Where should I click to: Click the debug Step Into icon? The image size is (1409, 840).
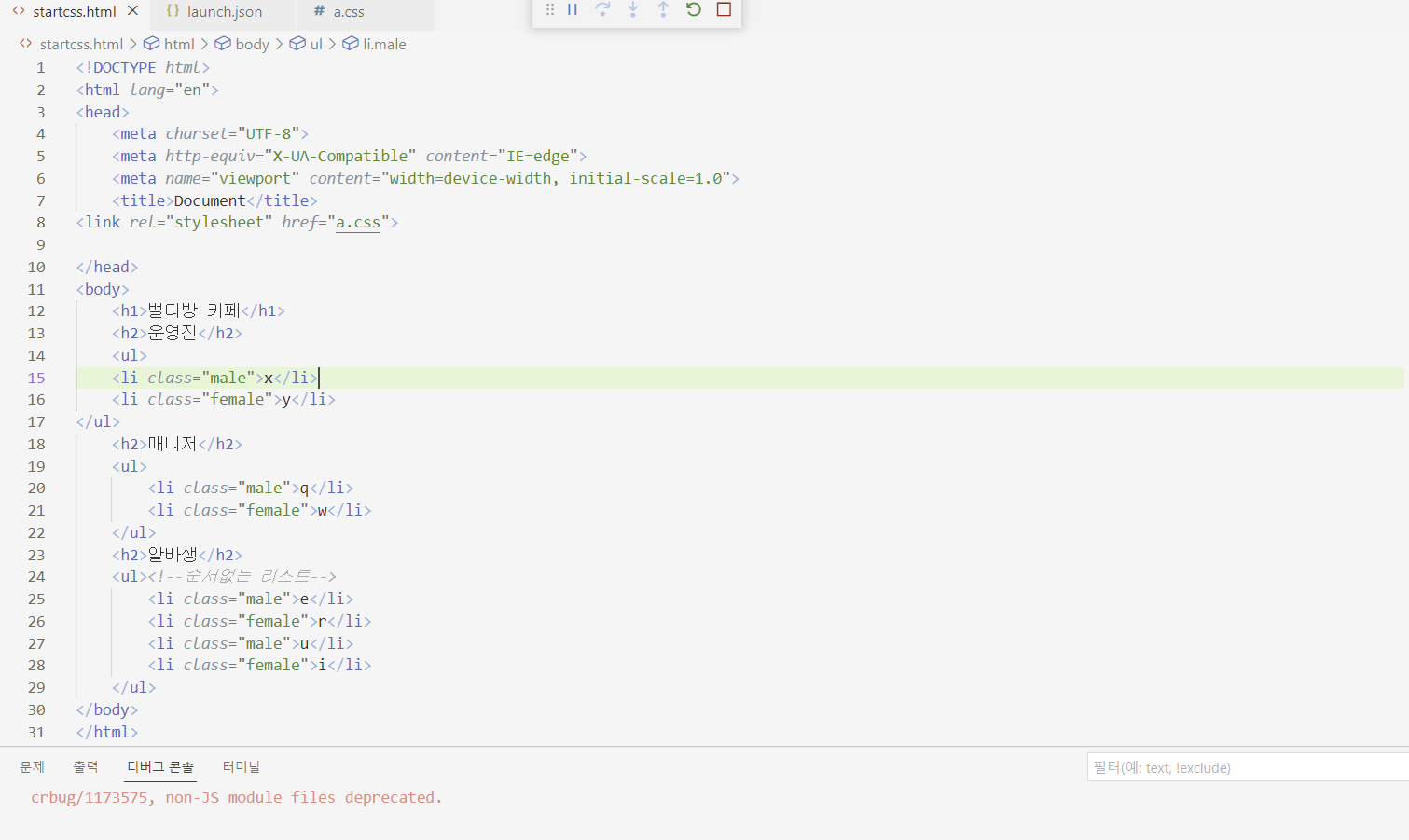(x=633, y=9)
